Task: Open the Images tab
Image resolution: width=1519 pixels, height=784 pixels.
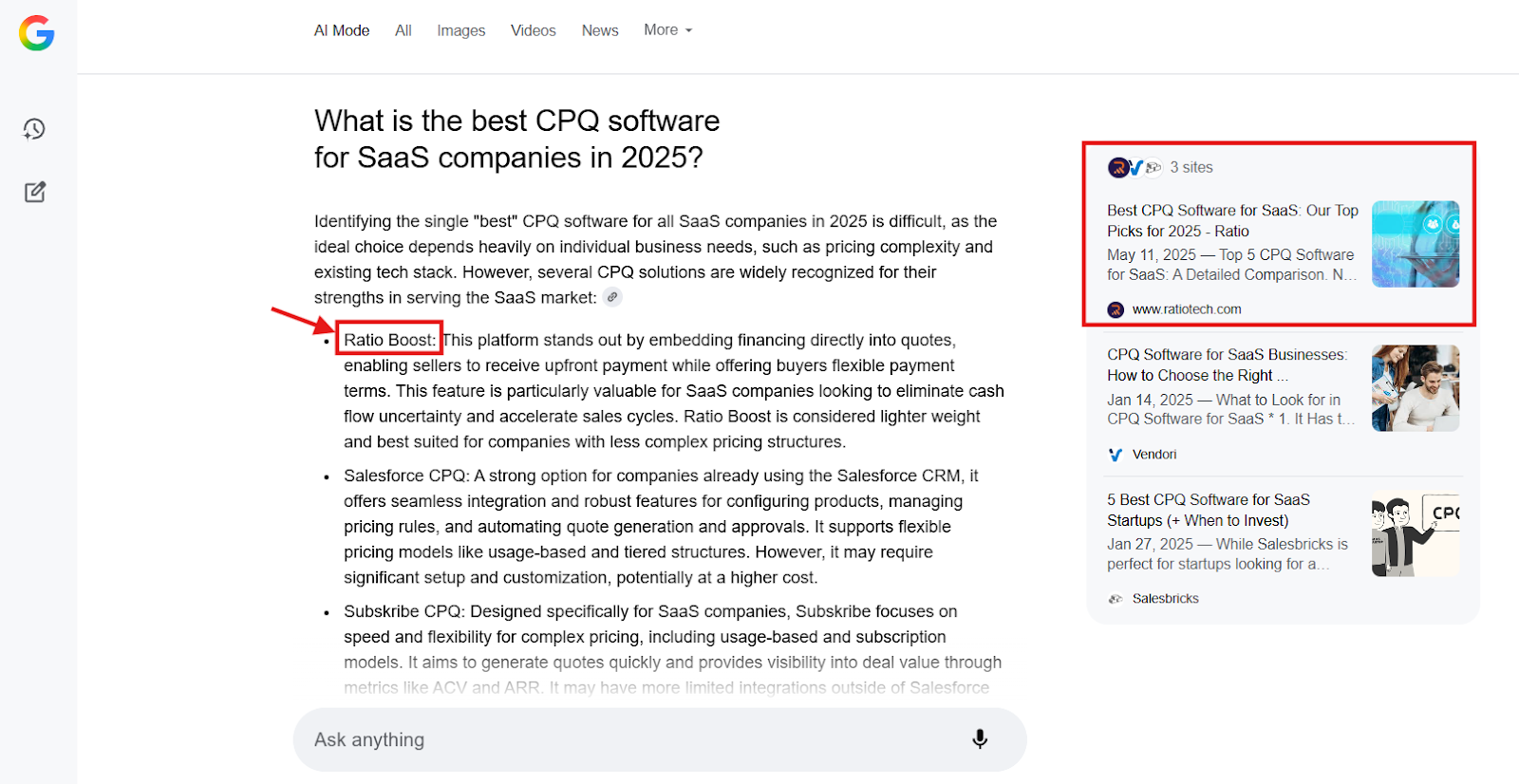Action: [x=461, y=30]
